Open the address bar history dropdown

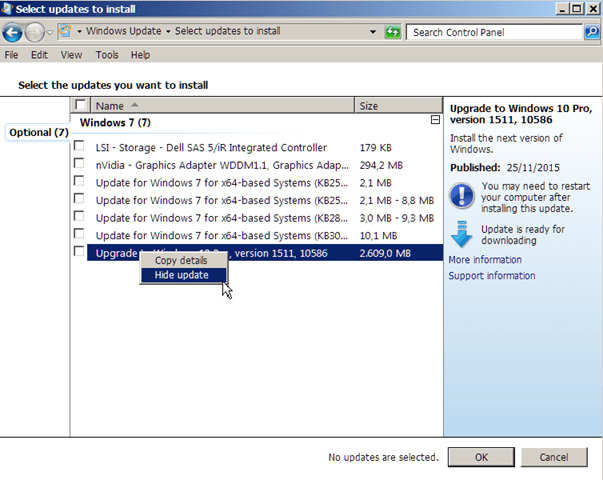pyautogui.click(x=373, y=32)
